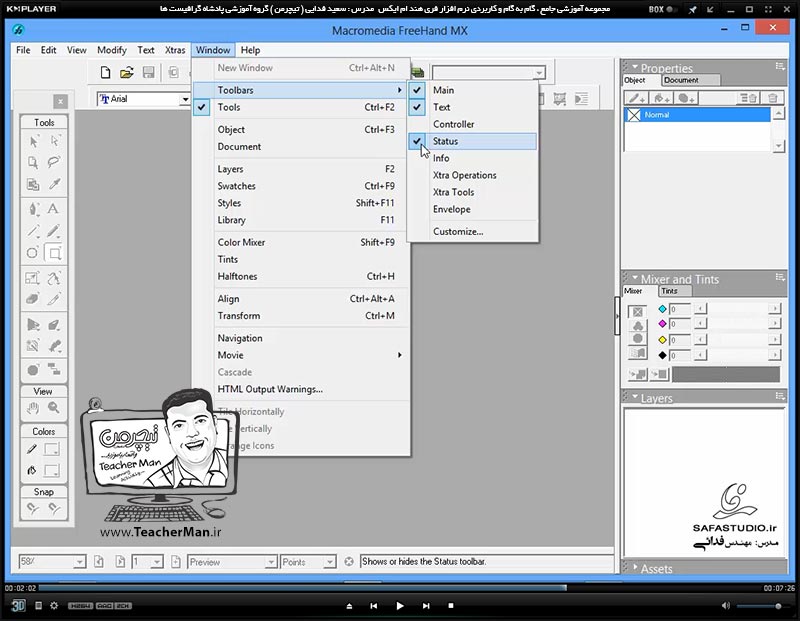Open the File menu
Image resolution: width=800 pixels, height=621 pixels.
point(23,50)
